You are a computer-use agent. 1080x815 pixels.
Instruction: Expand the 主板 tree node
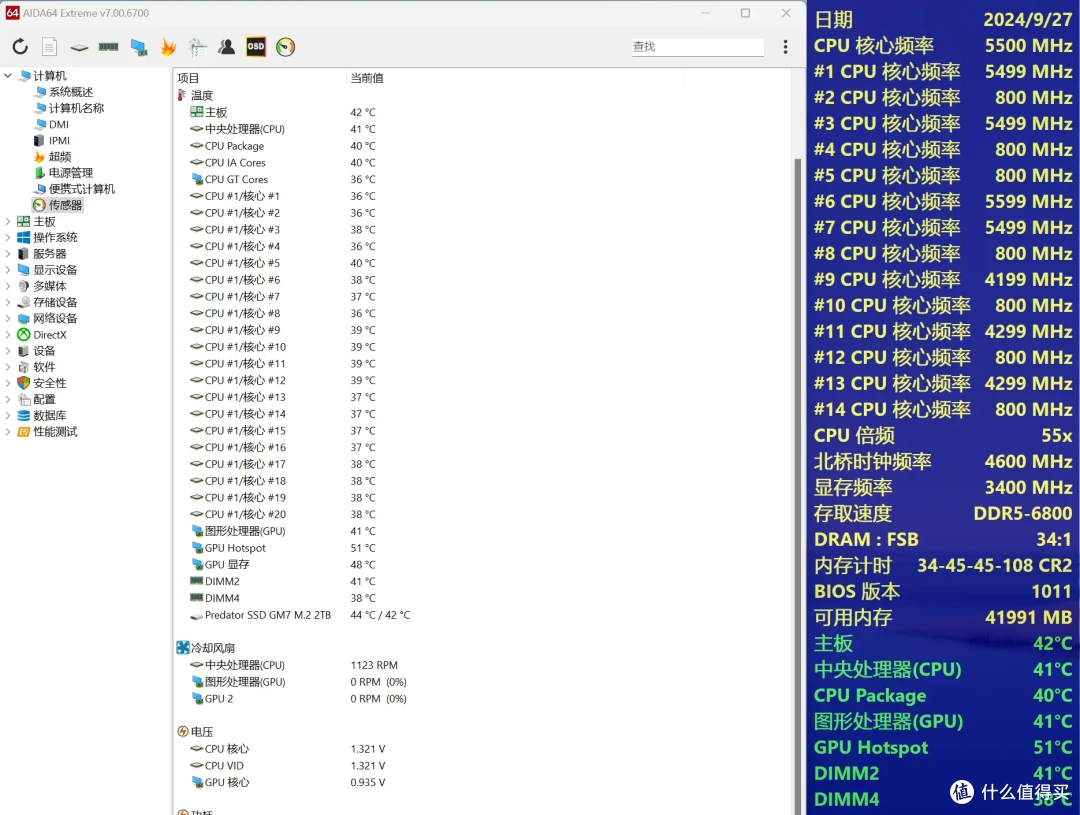point(8,222)
